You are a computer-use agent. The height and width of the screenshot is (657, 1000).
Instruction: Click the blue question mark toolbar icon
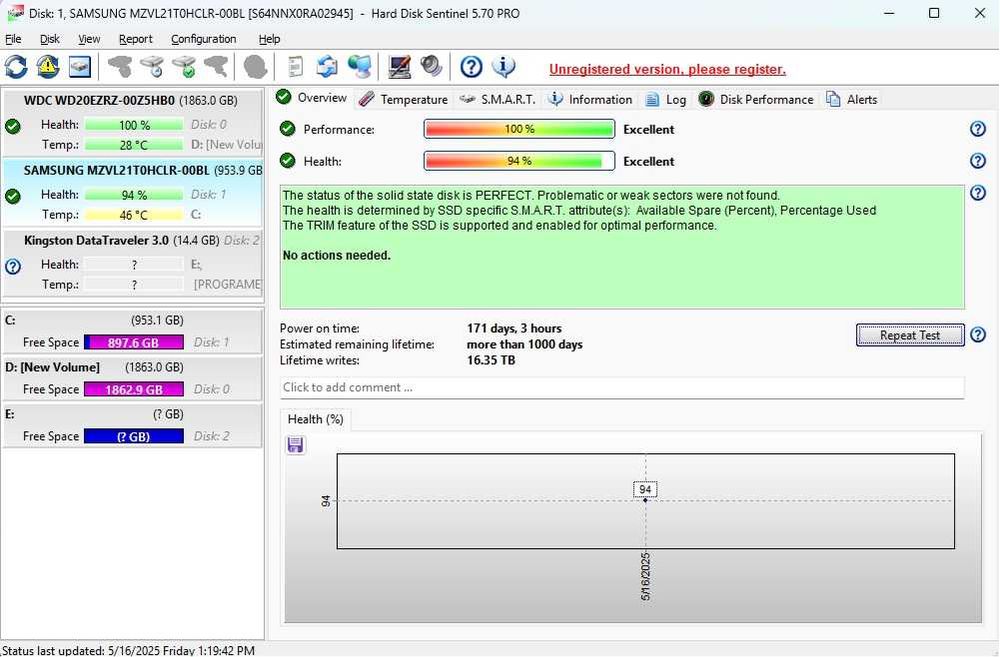point(471,66)
